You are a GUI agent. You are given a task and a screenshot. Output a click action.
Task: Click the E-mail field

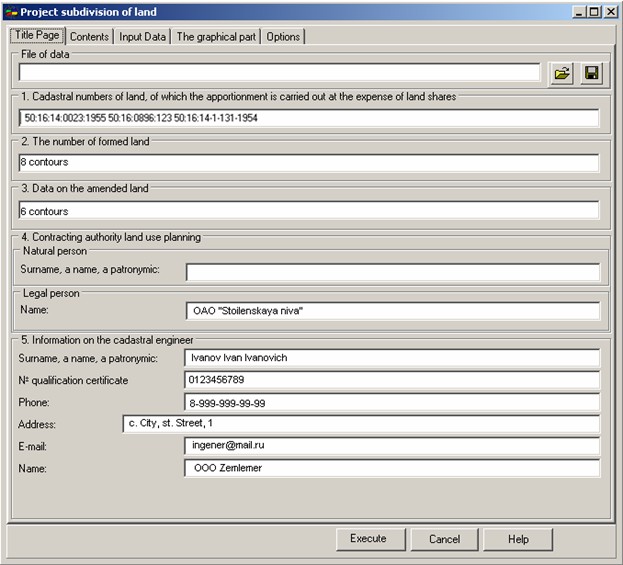392,446
